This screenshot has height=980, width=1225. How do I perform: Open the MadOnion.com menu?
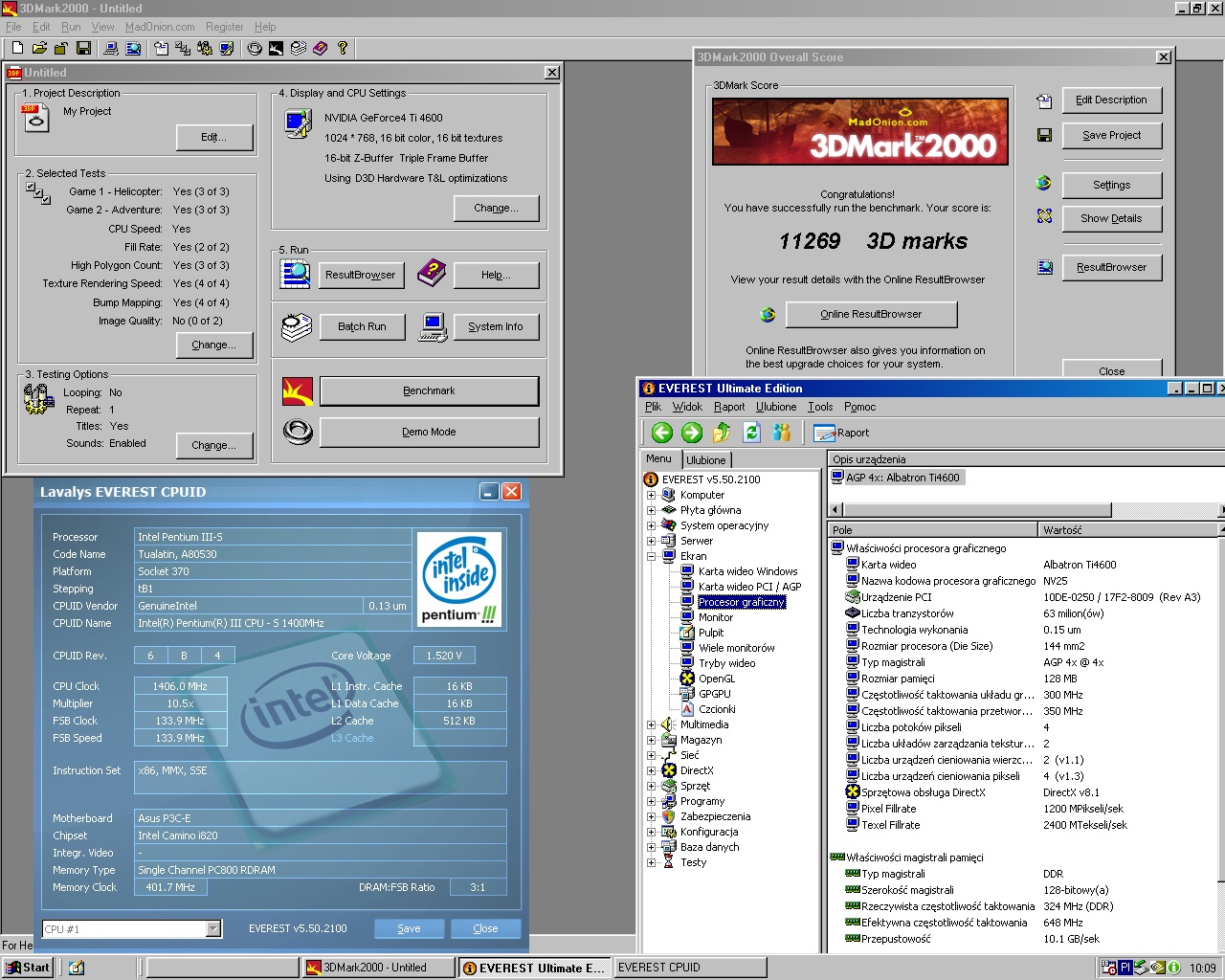pyautogui.click(x=160, y=27)
